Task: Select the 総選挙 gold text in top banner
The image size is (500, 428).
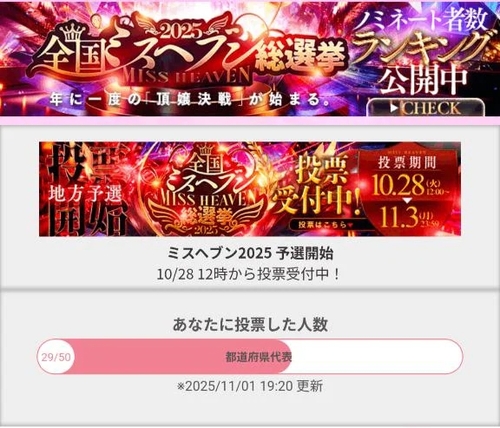Action: tap(301, 58)
